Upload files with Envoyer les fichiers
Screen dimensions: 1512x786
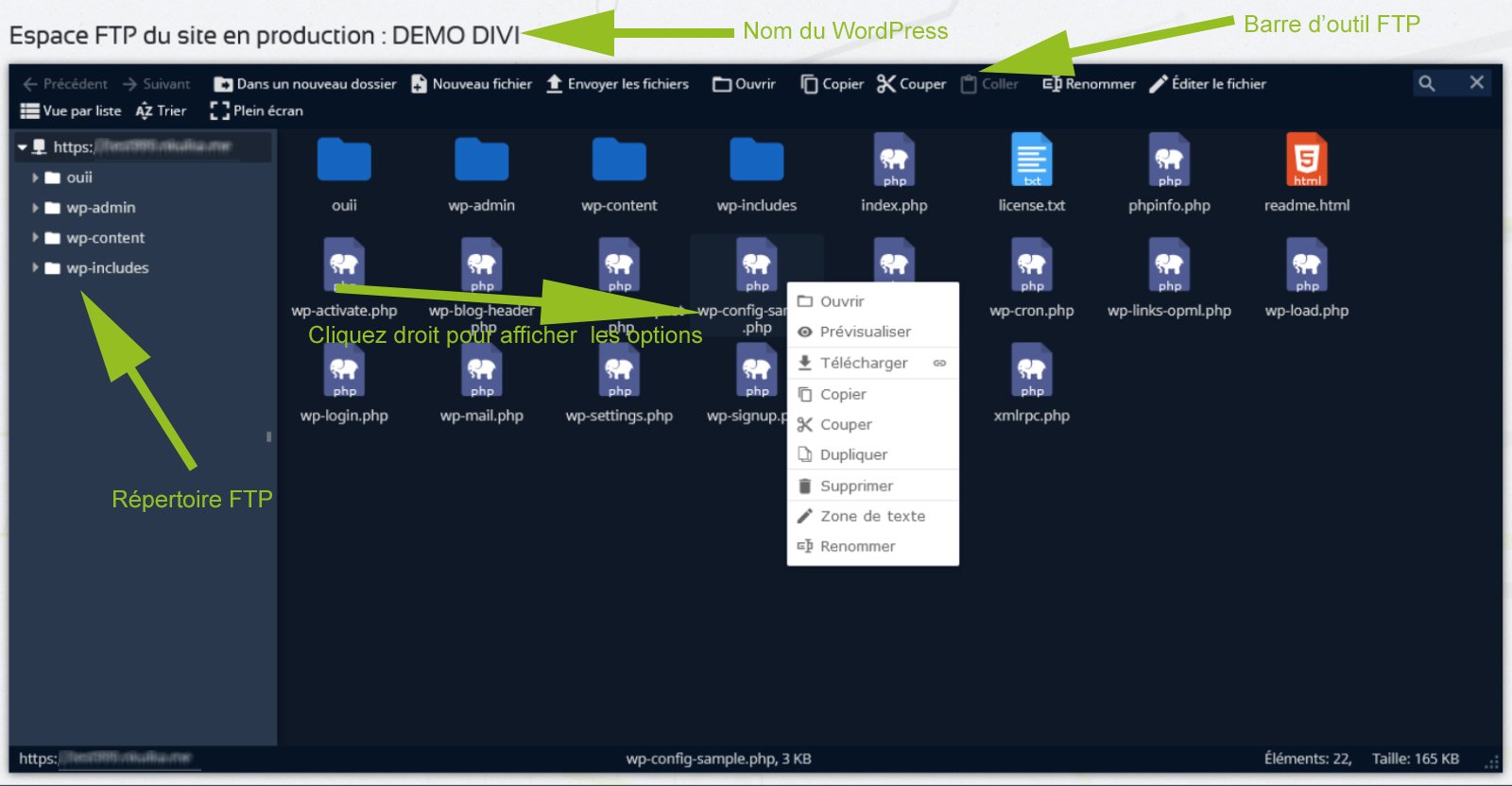(618, 84)
